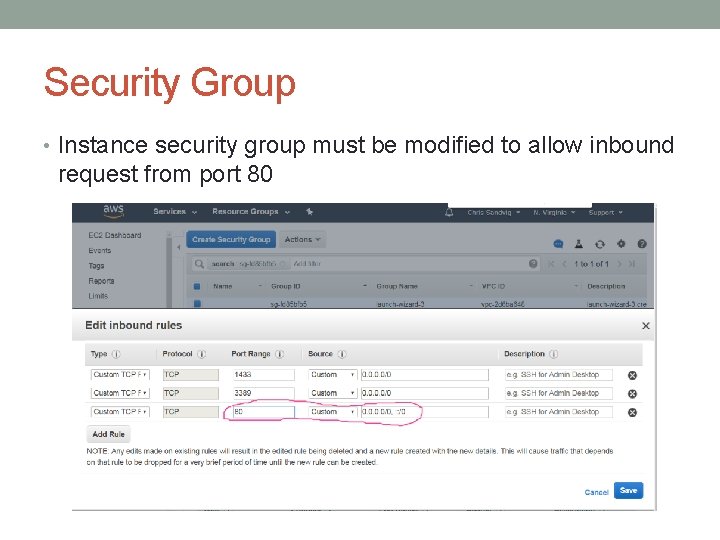Open the Actions dropdown

click(x=302, y=240)
